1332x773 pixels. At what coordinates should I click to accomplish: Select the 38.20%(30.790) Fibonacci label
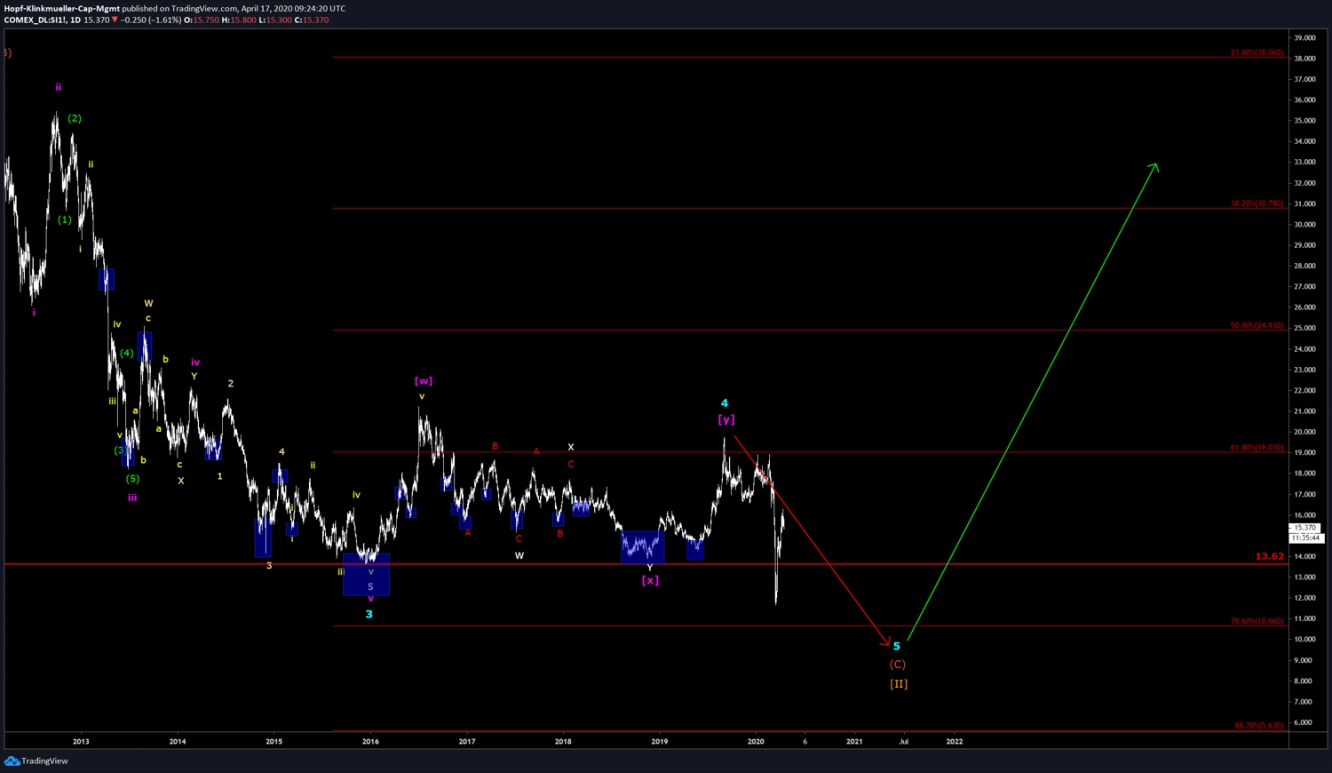coord(1257,204)
